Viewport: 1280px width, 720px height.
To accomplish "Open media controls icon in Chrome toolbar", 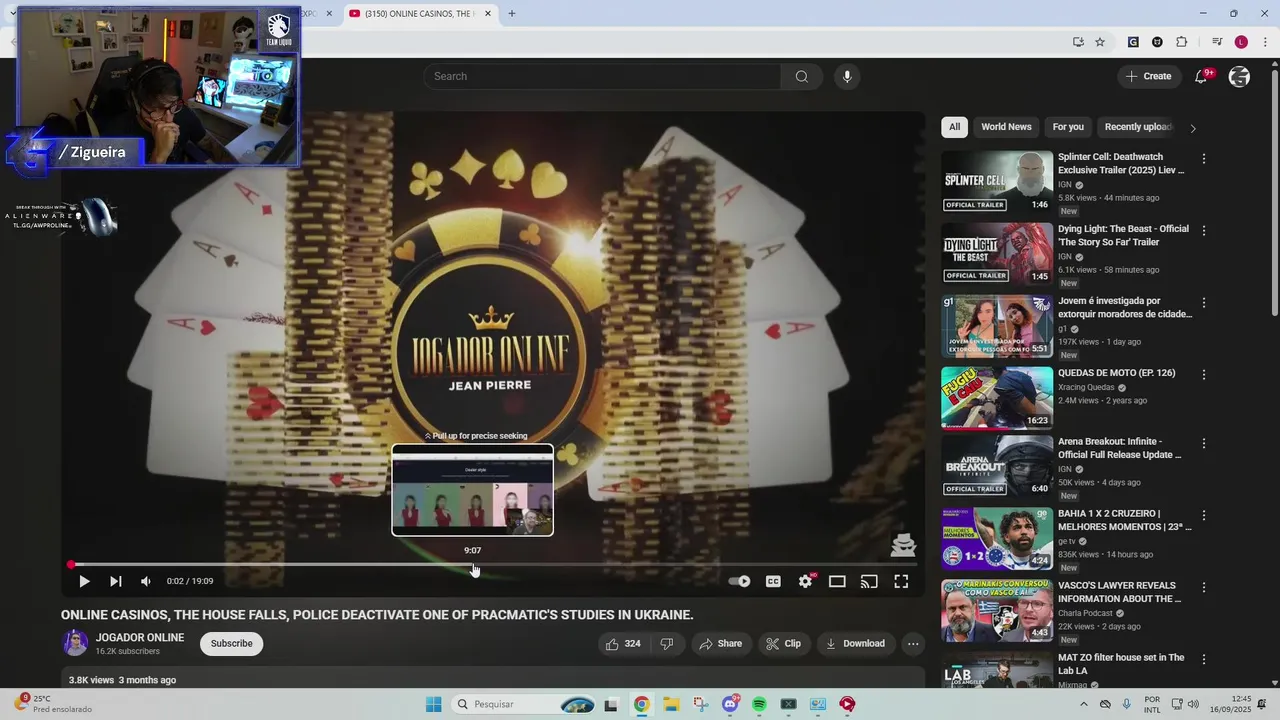I will click(1217, 42).
